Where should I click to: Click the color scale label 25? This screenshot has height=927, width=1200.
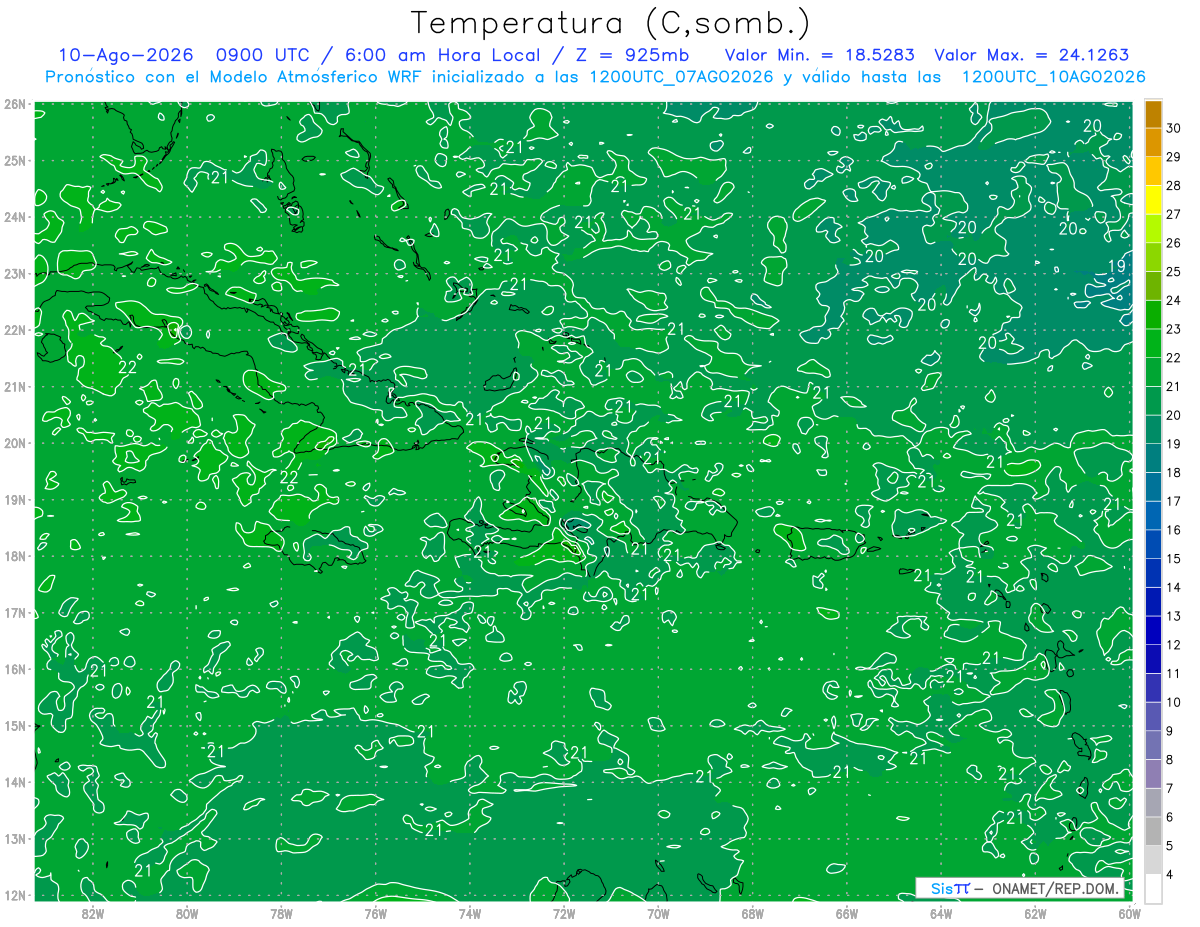[x=1173, y=271]
